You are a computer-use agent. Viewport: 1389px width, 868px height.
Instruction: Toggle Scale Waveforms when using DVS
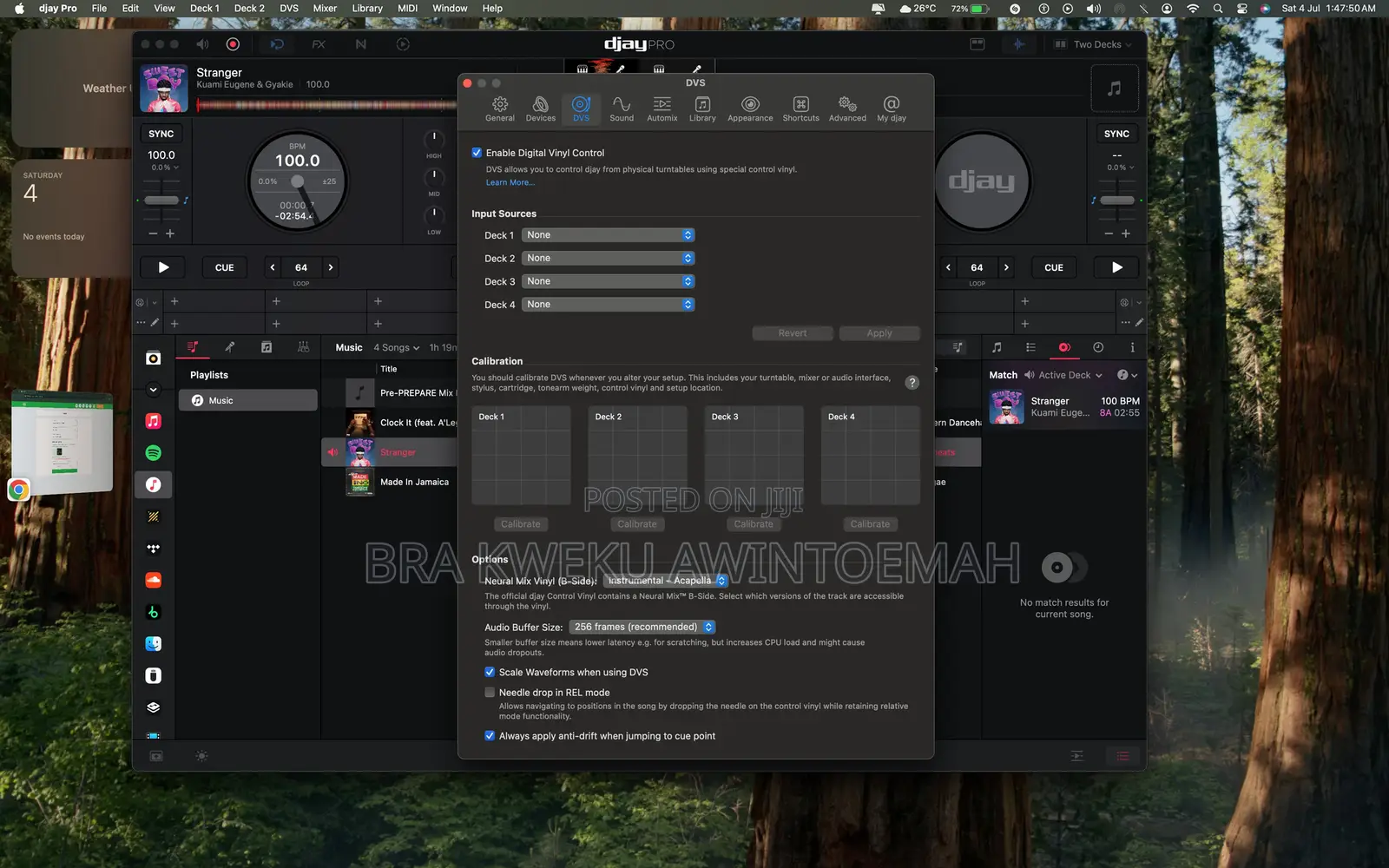pyautogui.click(x=490, y=672)
